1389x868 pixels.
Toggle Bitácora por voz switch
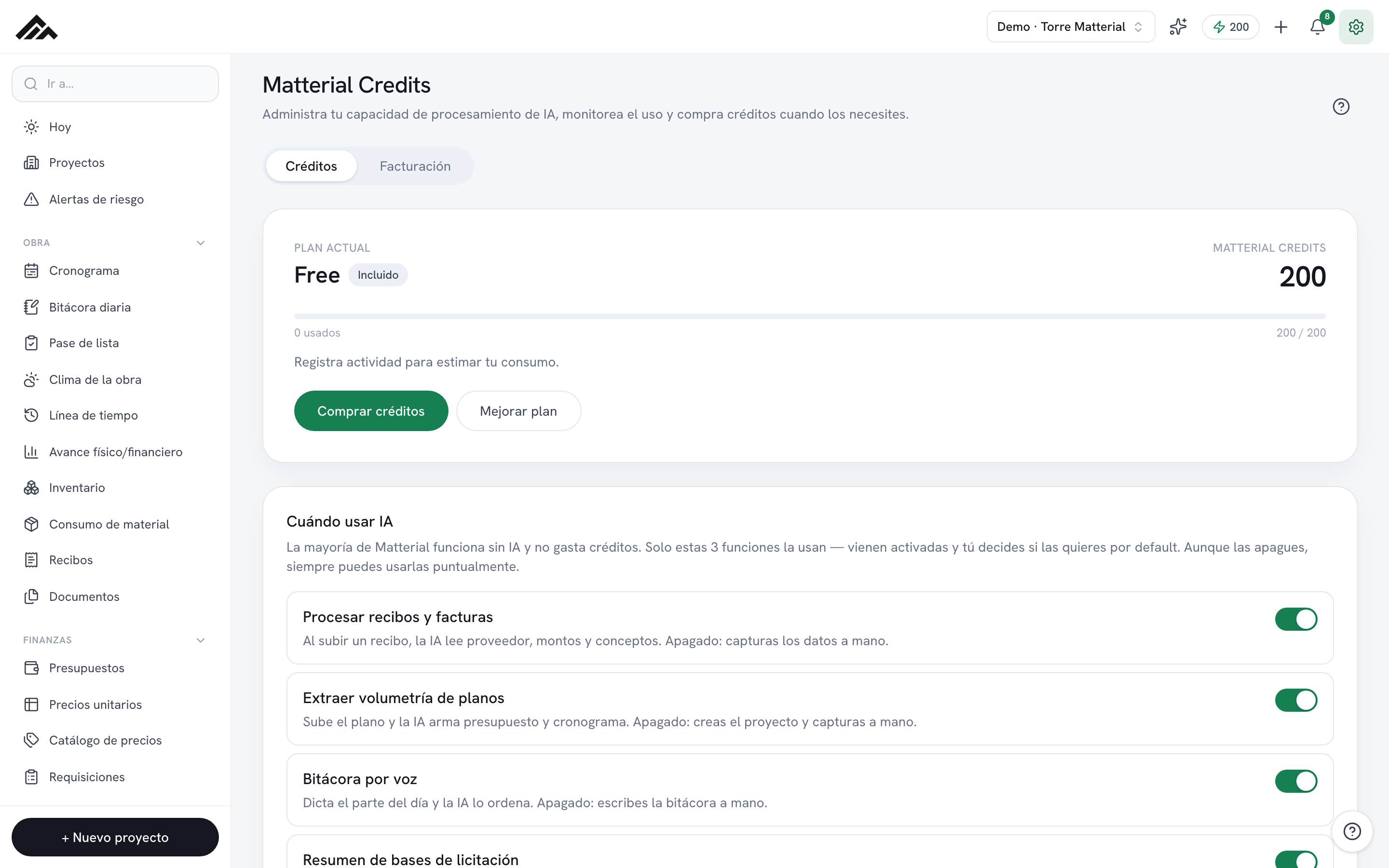pos(1296,781)
